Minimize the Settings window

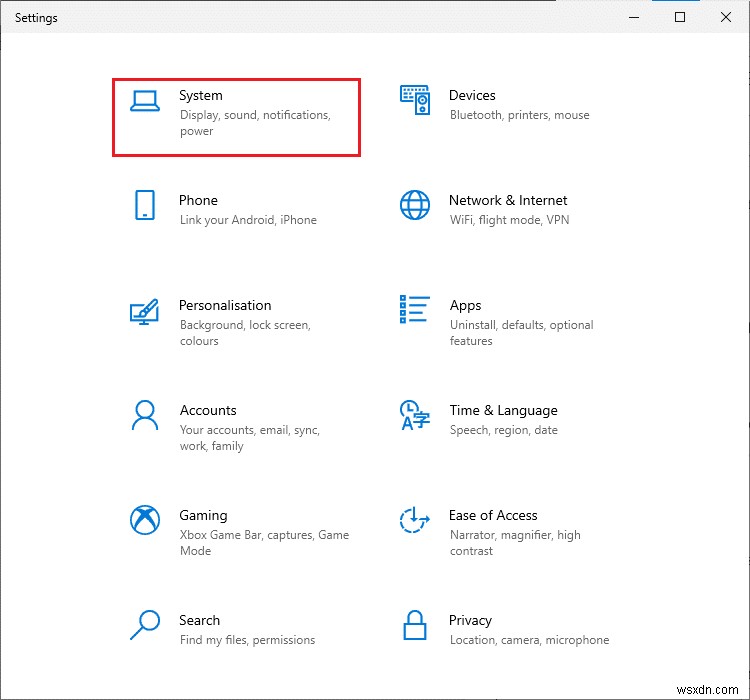tap(634, 17)
